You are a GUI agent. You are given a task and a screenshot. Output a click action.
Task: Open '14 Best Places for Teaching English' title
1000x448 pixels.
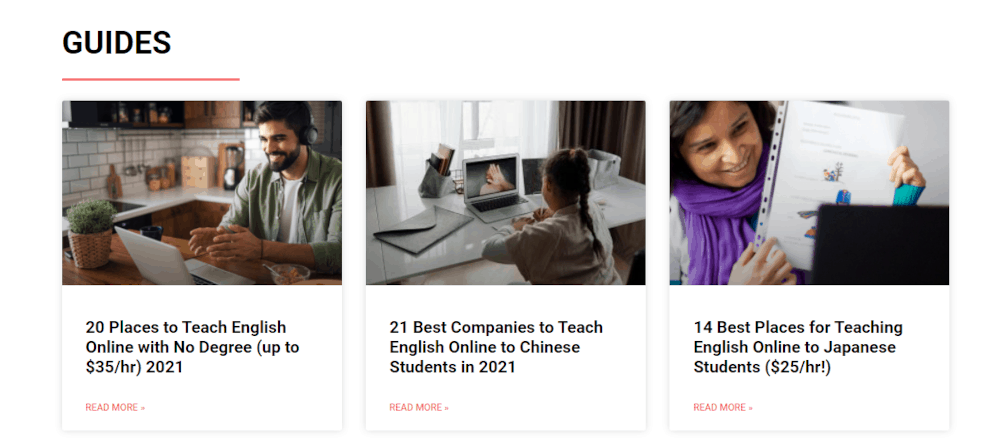point(798,347)
